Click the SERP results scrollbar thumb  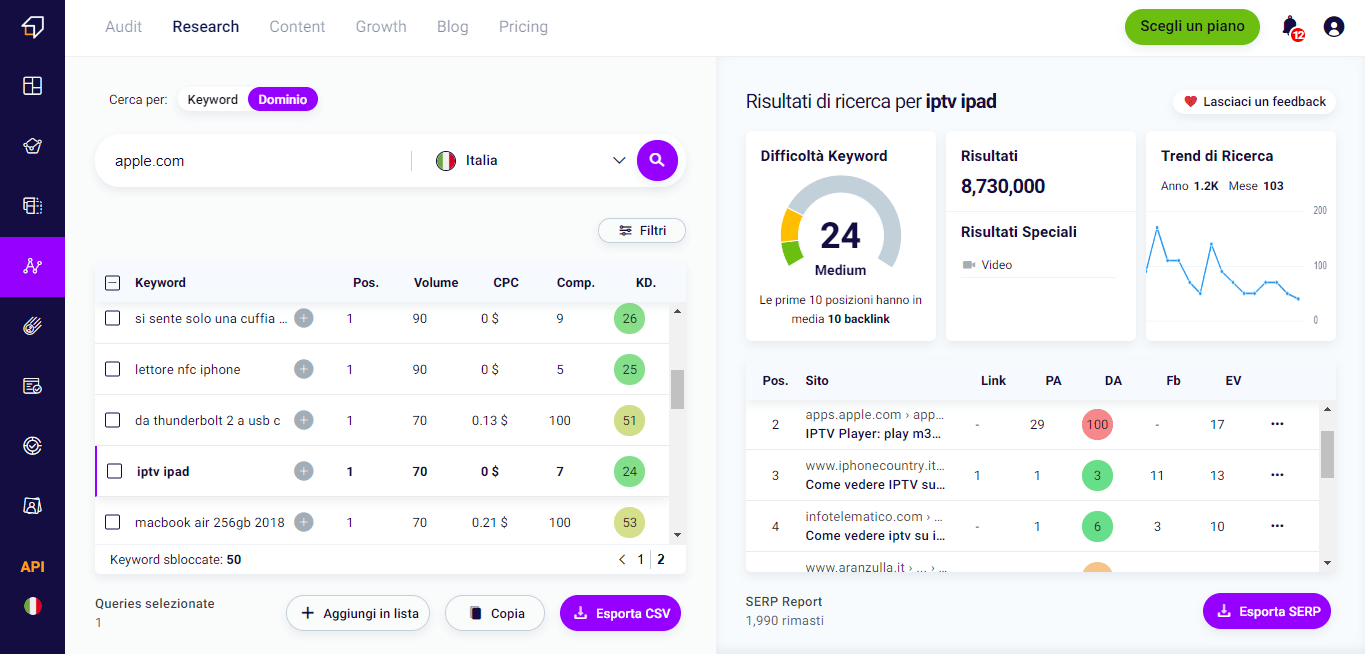coord(1328,455)
